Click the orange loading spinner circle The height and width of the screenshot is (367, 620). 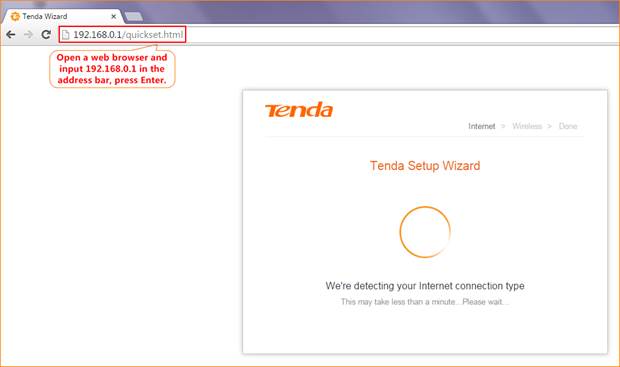click(425, 232)
